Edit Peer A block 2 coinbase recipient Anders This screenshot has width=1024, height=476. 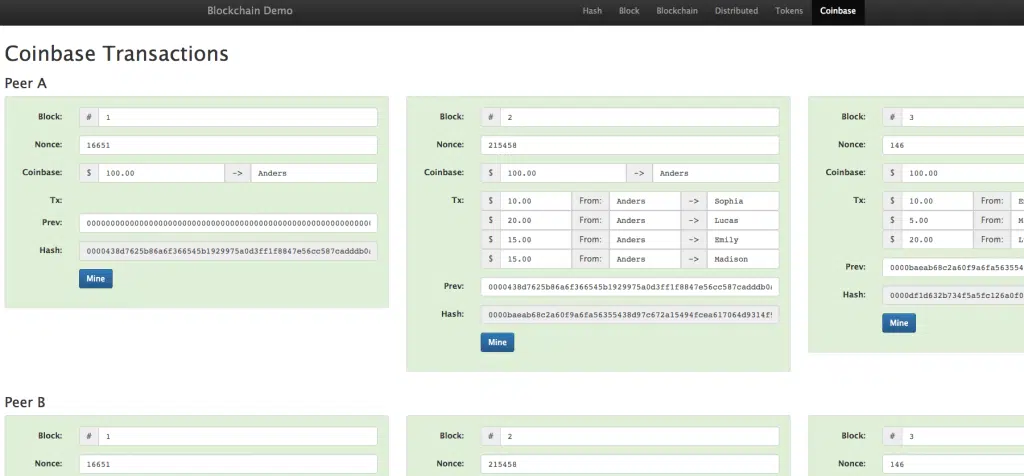point(716,173)
